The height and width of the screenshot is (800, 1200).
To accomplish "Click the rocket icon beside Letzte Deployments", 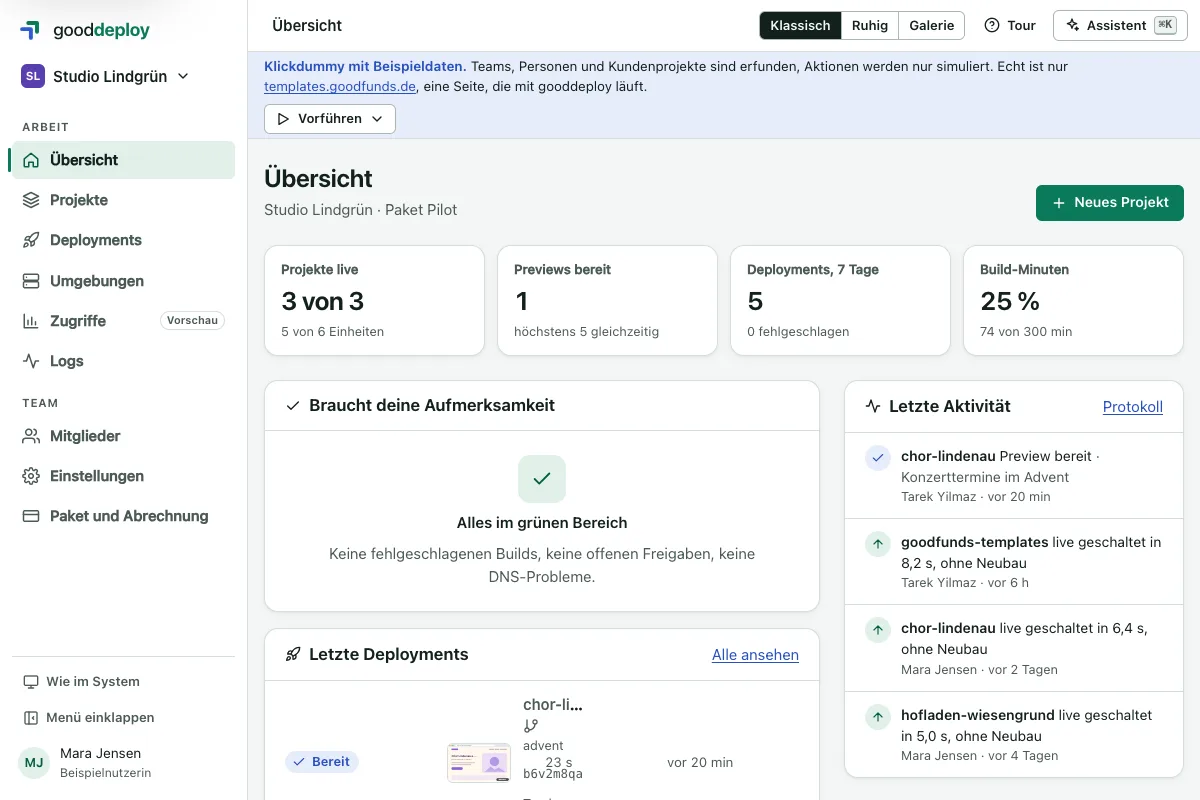I will tap(293, 655).
